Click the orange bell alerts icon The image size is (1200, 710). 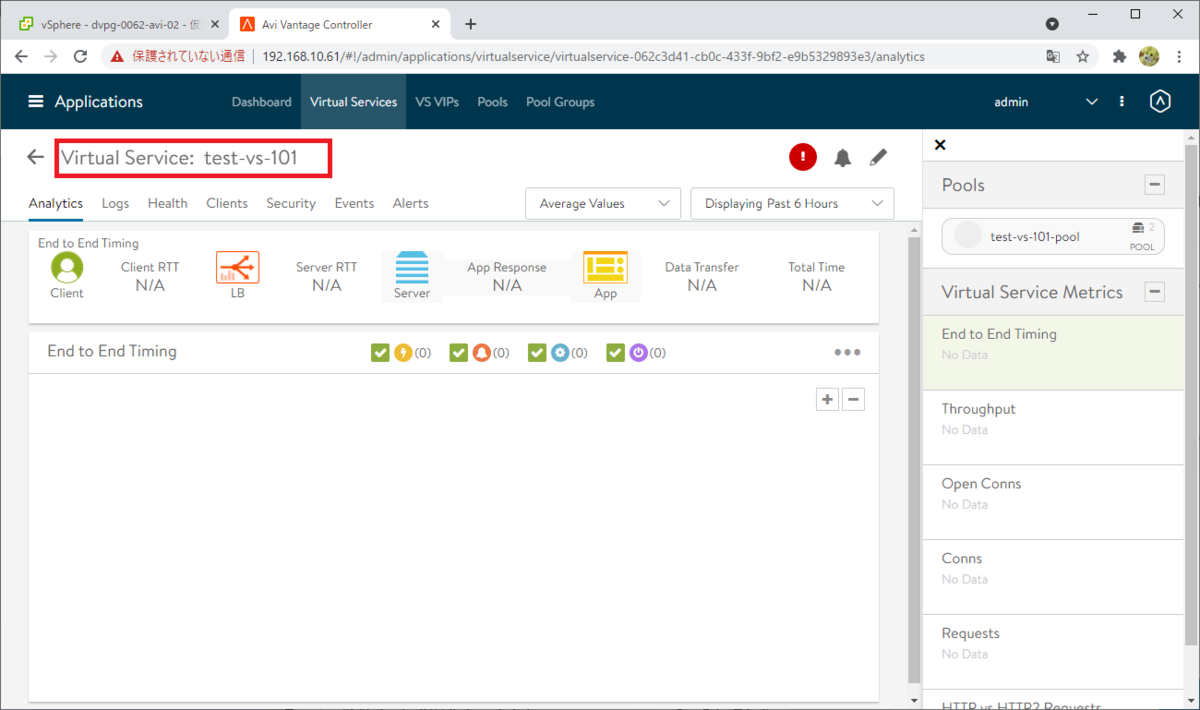[x=481, y=352]
